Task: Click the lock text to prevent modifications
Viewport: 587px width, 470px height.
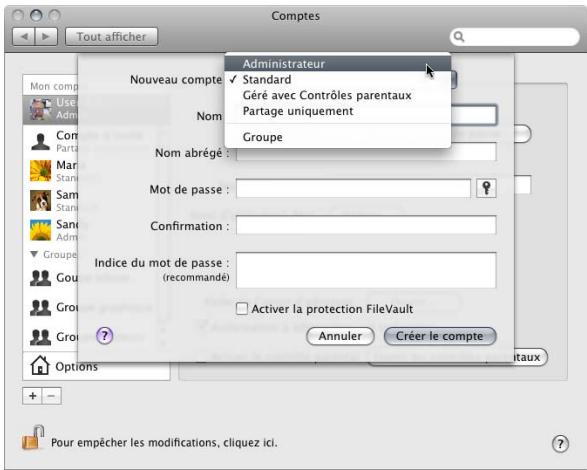Action: point(164,443)
